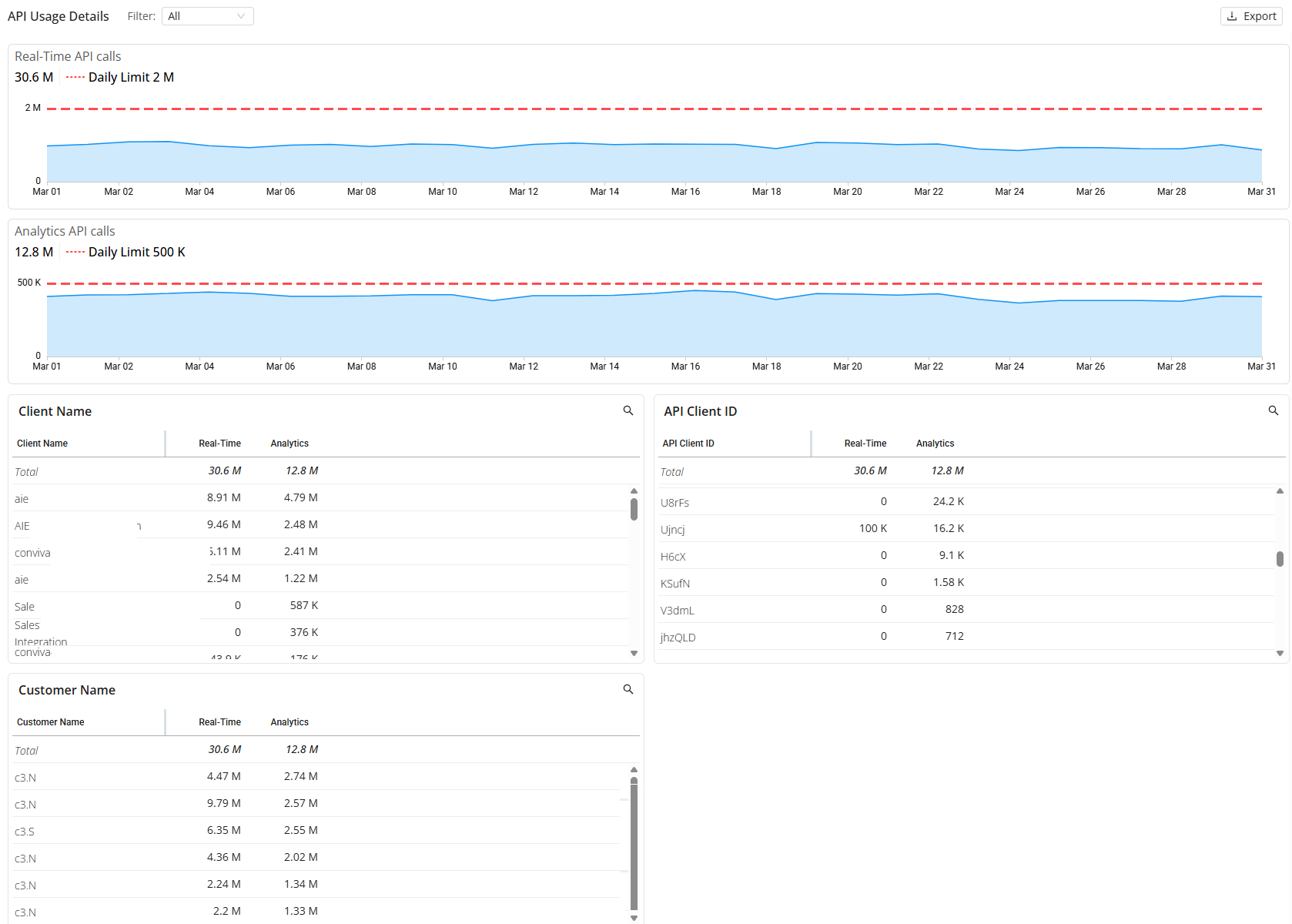Open the Filter All dropdown

click(x=208, y=16)
